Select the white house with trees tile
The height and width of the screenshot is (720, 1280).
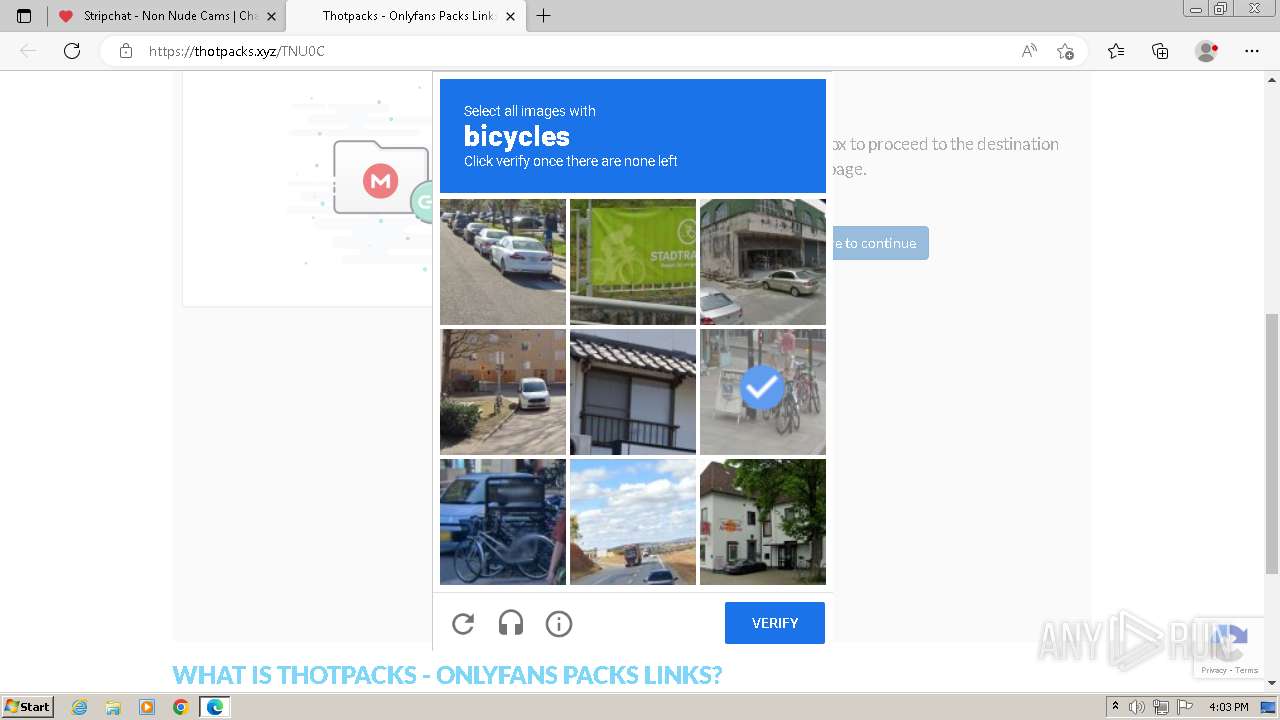click(x=763, y=522)
